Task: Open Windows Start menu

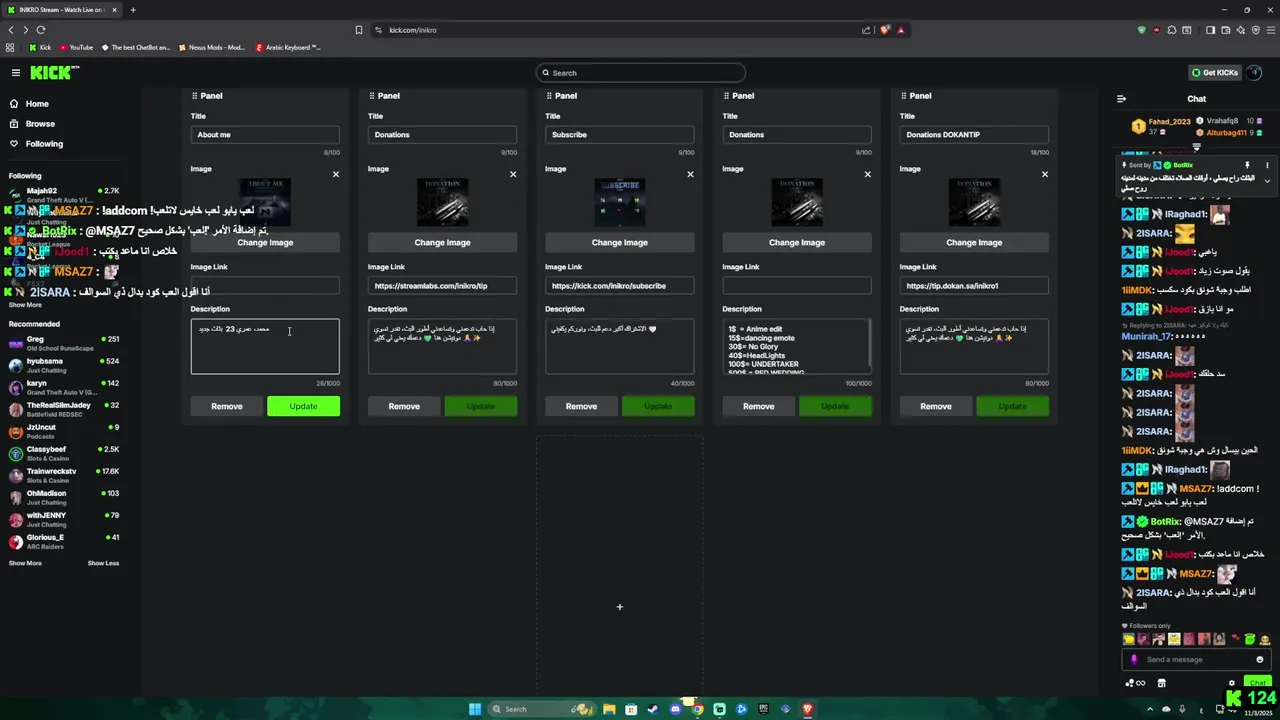Action: tap(475, 709)
